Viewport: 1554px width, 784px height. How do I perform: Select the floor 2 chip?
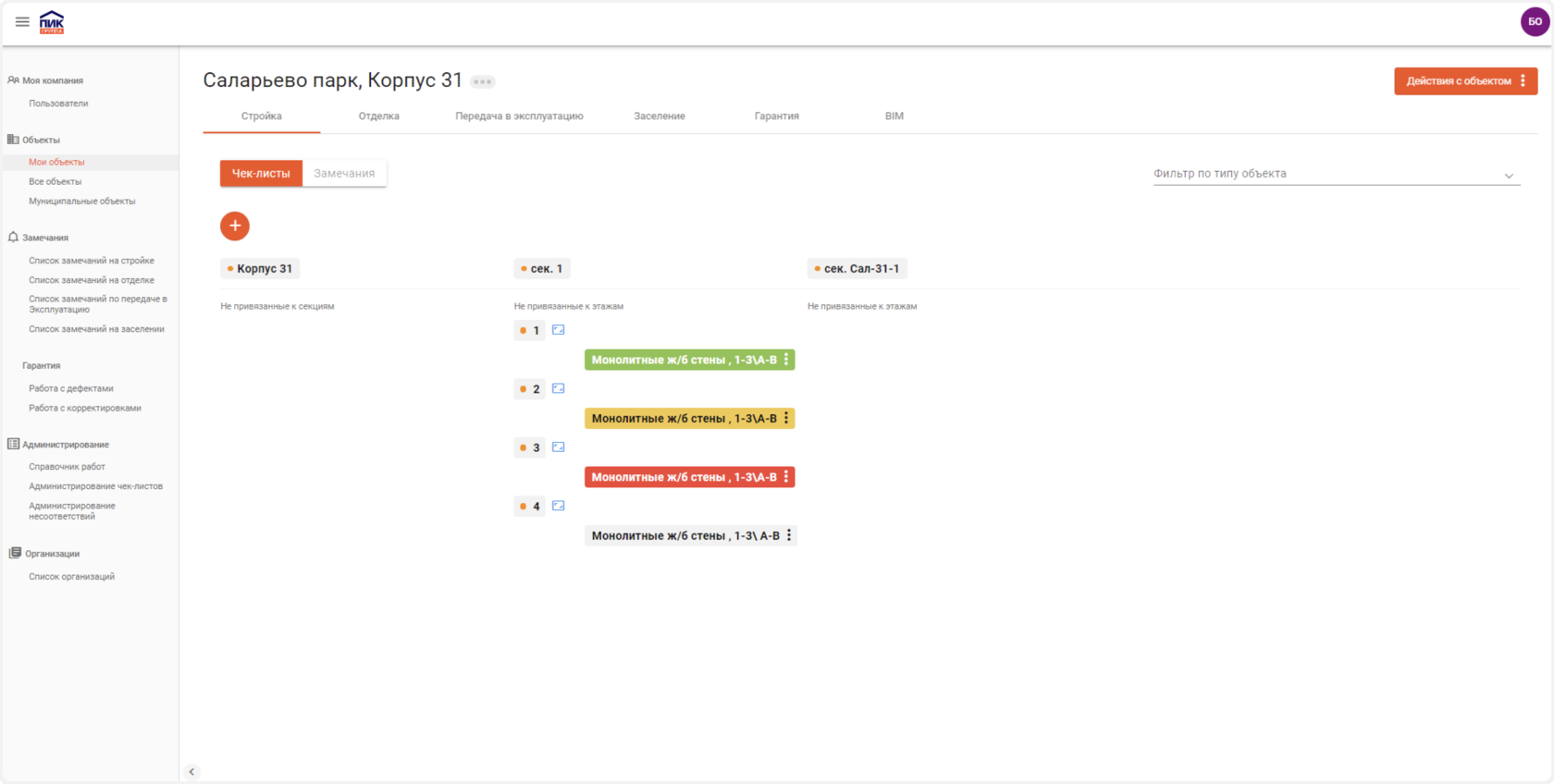click(530, 389)
